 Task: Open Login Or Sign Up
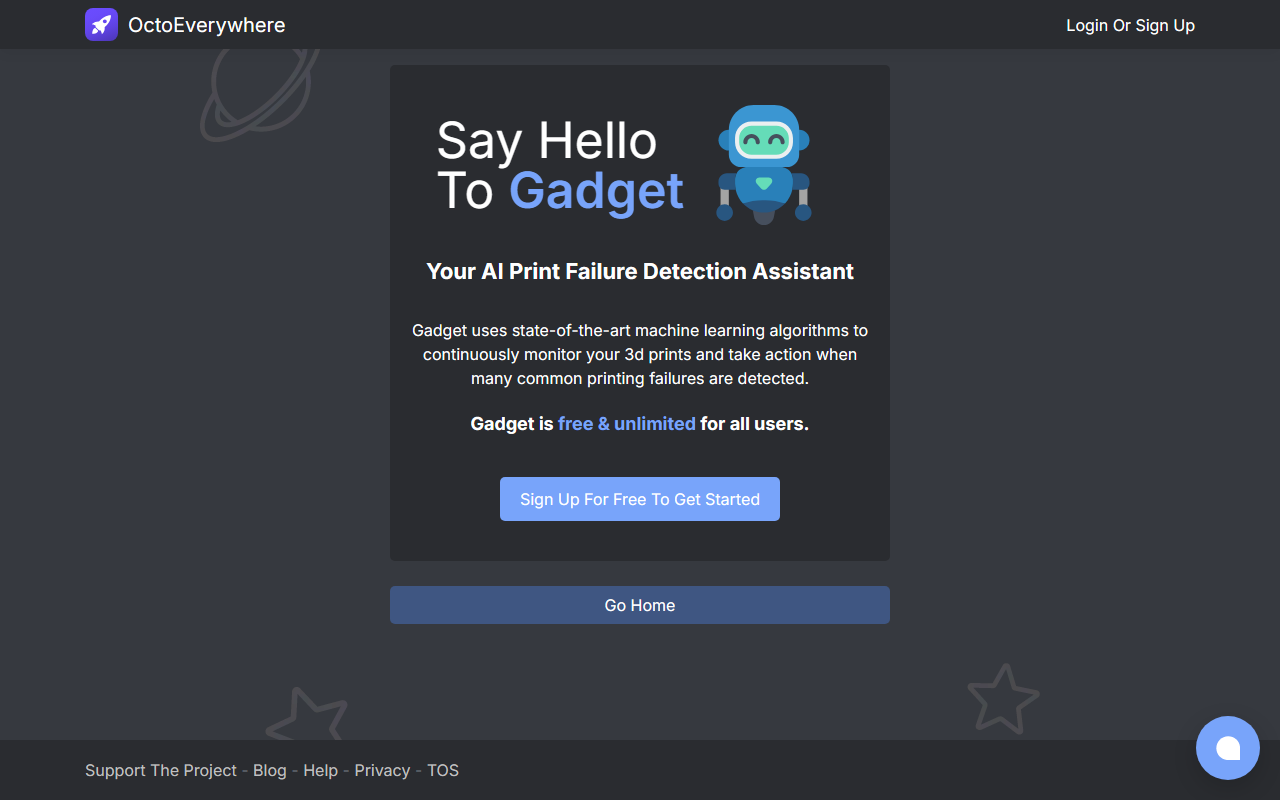tap(1130, 25)
